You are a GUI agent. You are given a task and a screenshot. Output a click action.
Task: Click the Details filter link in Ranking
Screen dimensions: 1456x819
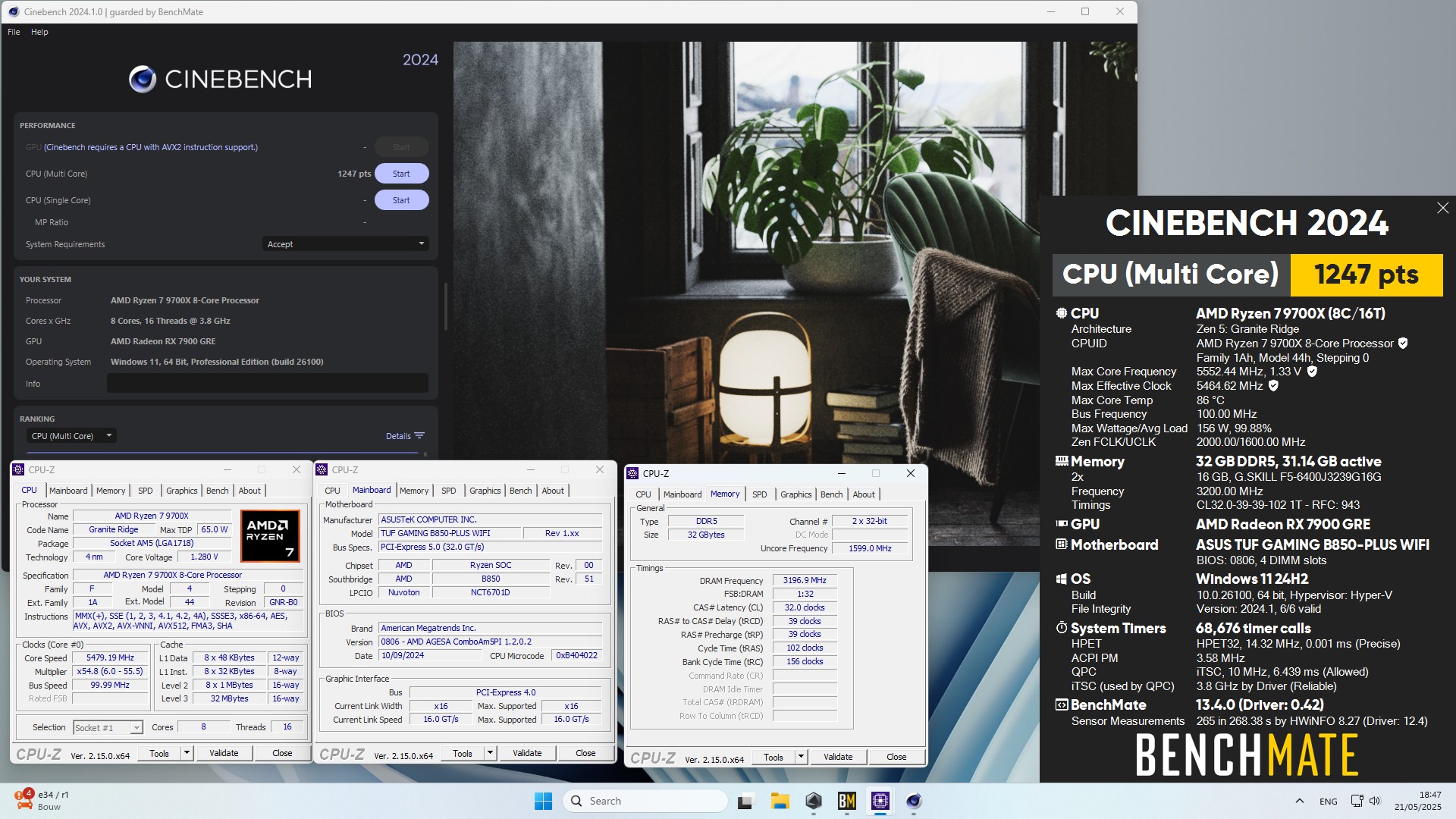405,436
